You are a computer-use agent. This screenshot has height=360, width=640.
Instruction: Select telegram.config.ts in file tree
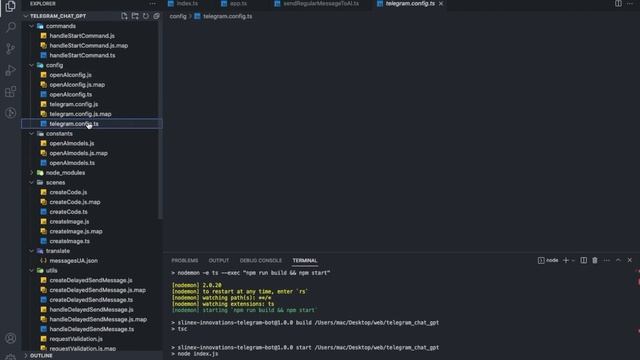tap(92, 124)
